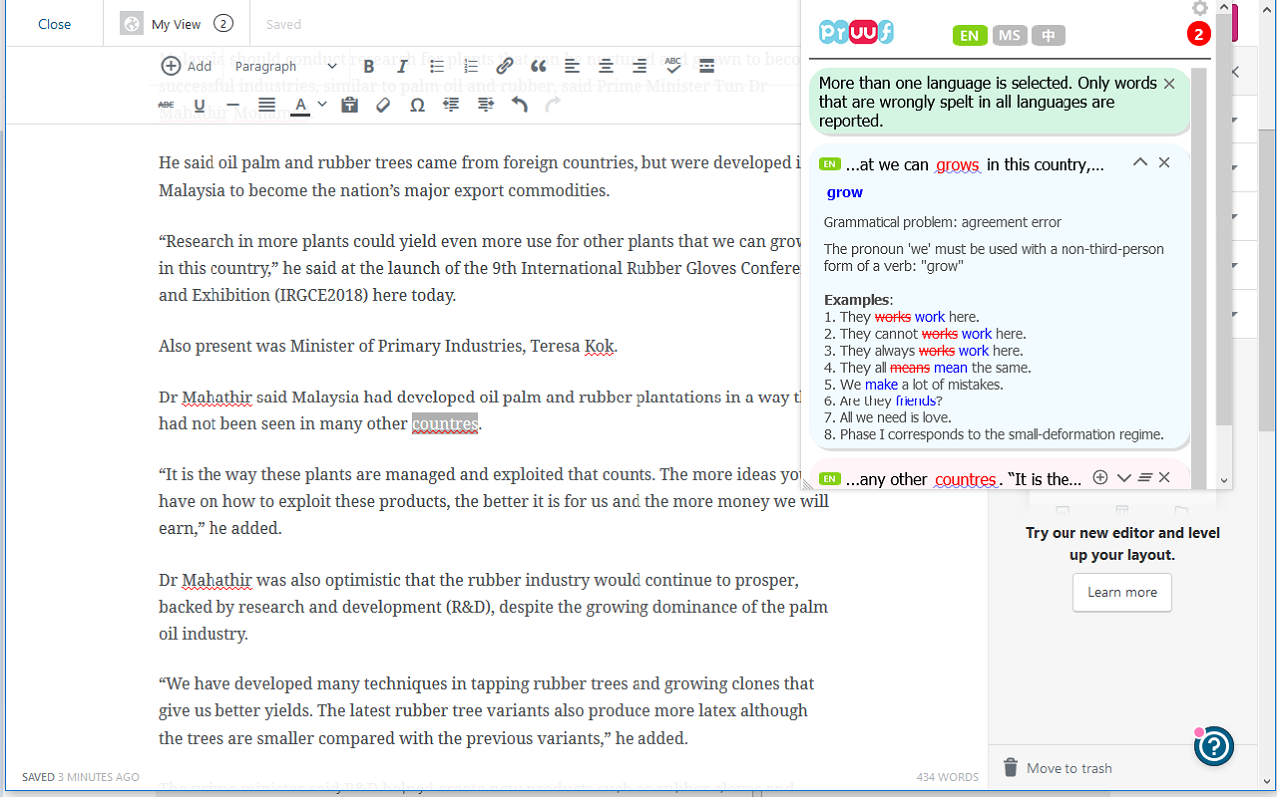Open the help question mark button

point(1214,745)
